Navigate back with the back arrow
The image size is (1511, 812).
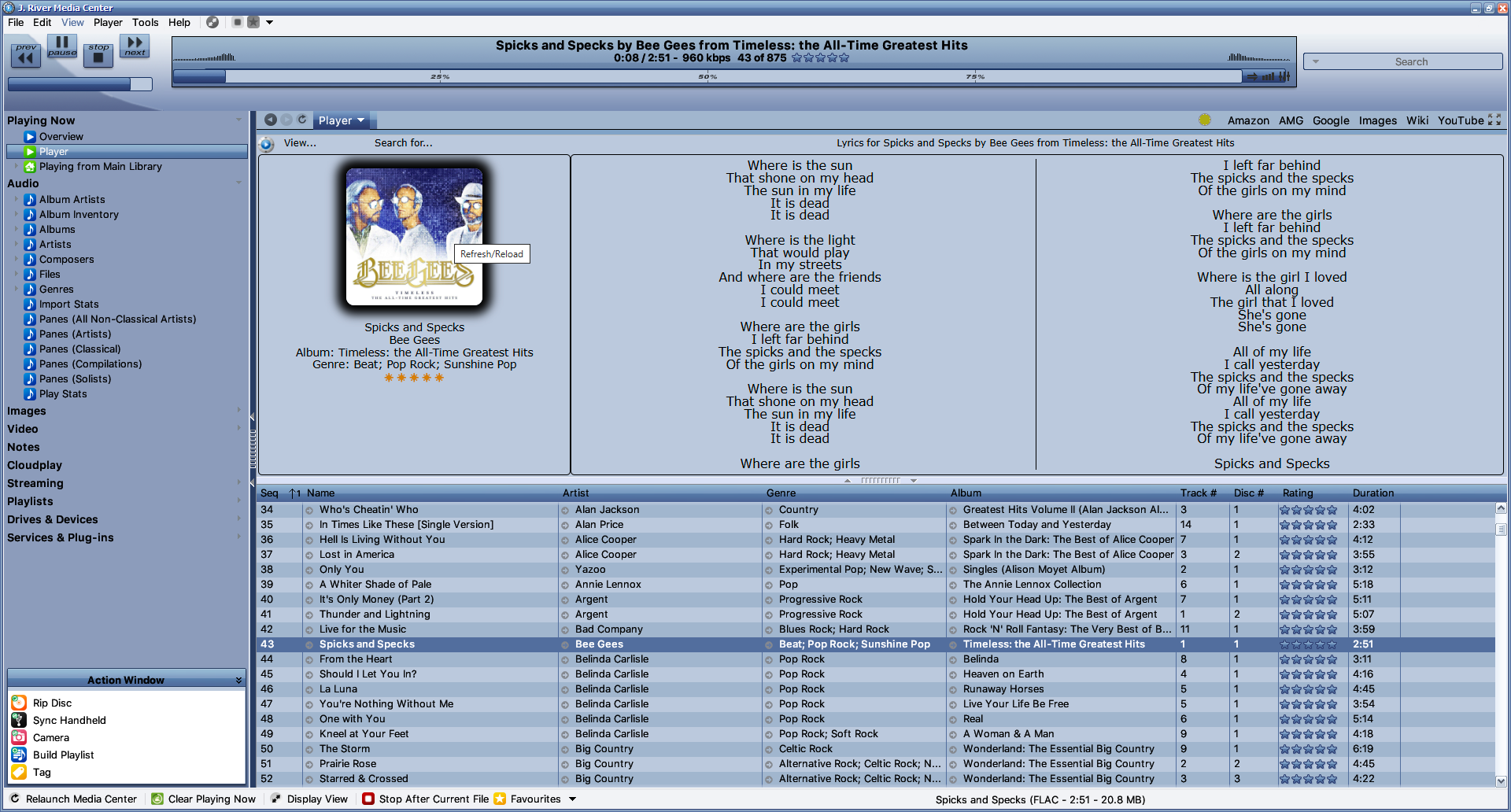[x=271, y=120]
